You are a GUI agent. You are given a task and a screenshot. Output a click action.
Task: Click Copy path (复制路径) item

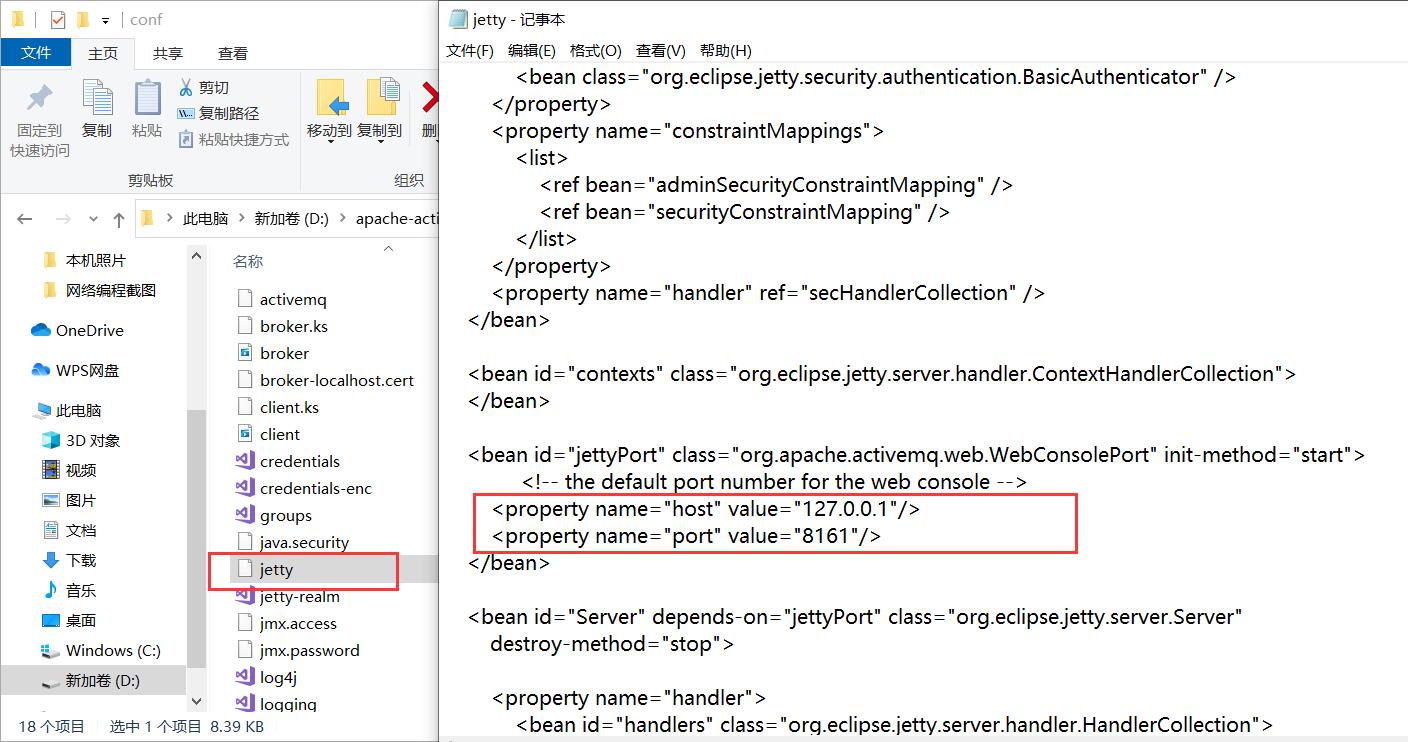218,113
